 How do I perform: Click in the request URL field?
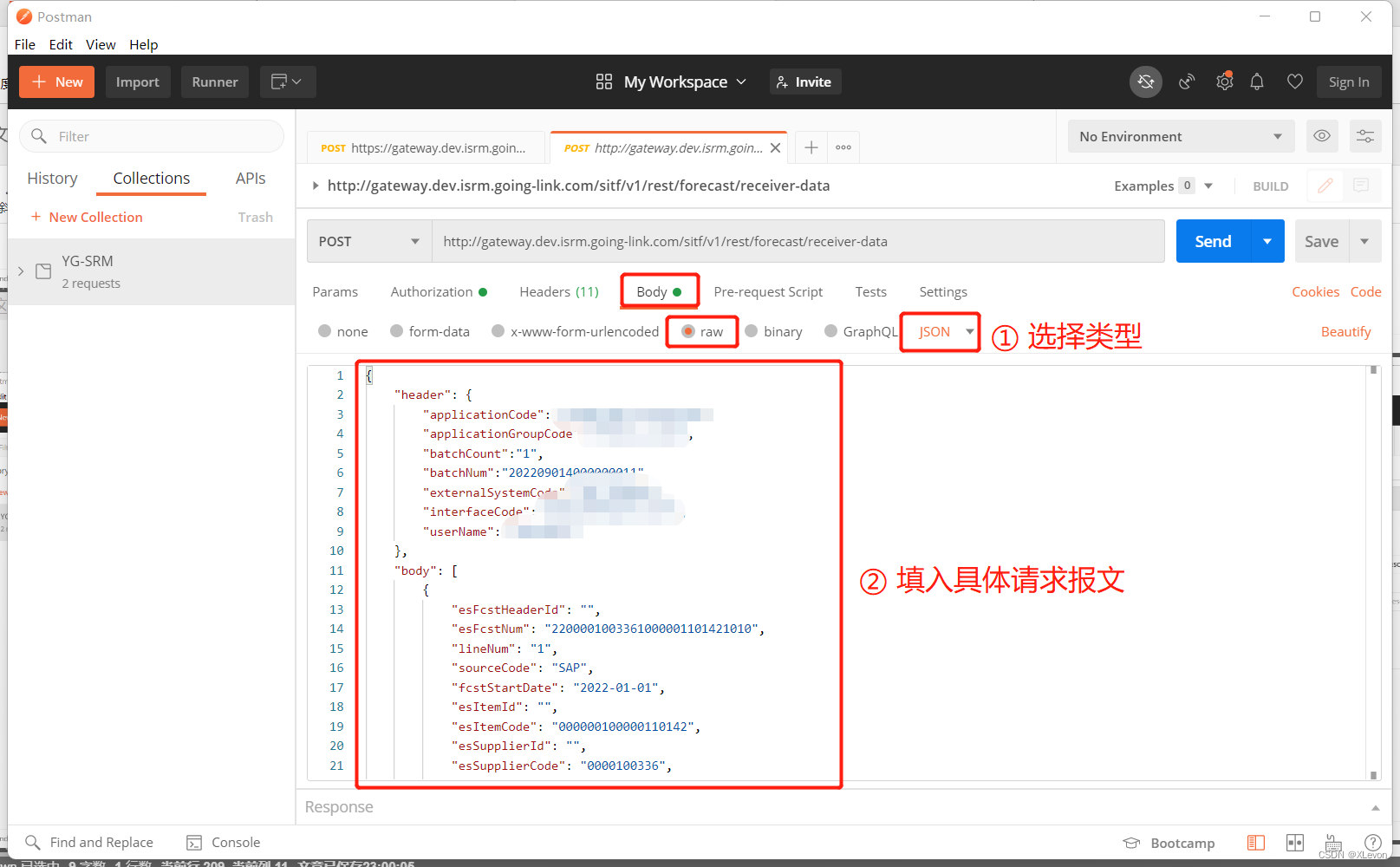coord(798,241)
